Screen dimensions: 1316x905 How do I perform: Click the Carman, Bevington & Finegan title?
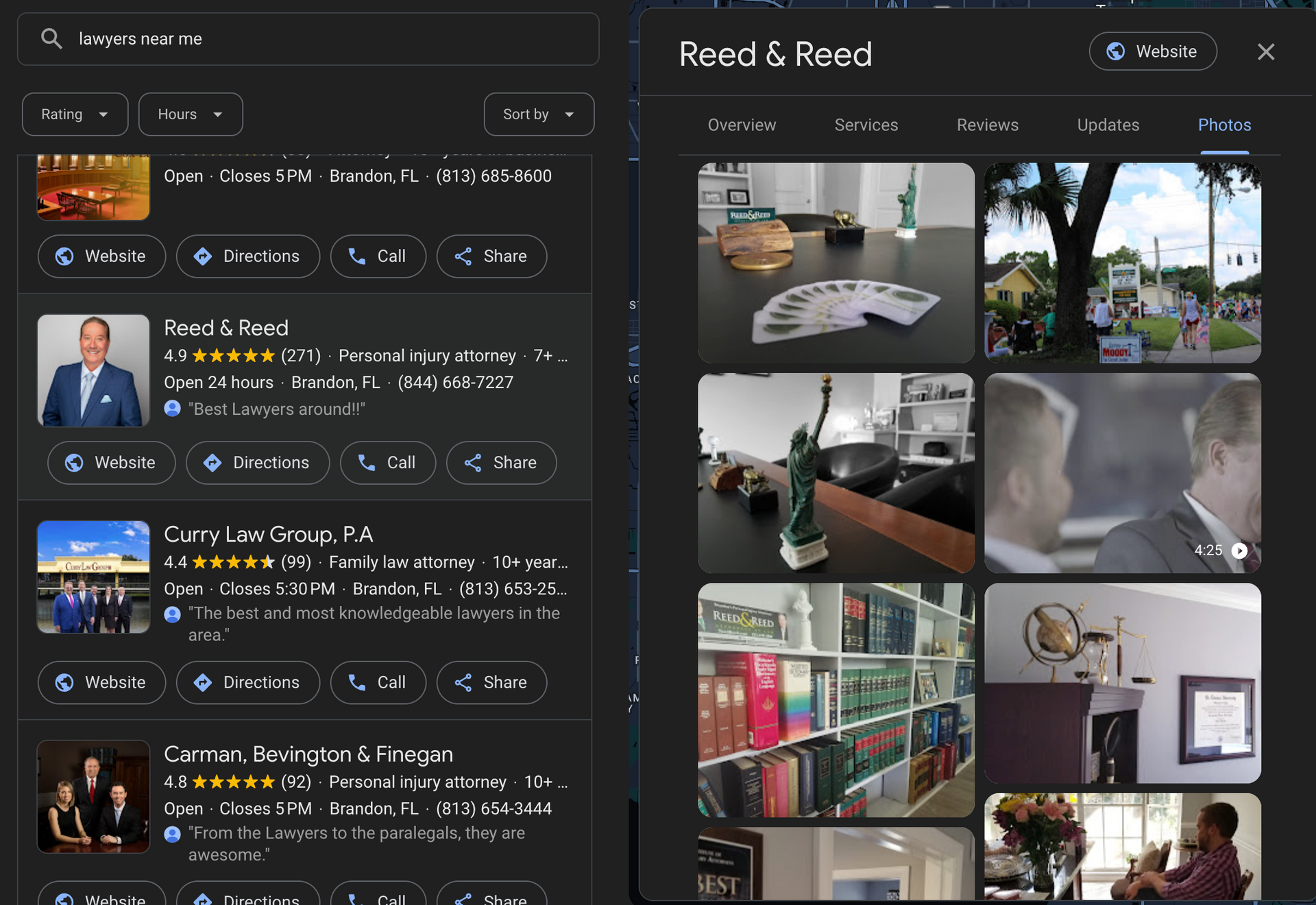(308, 754)
